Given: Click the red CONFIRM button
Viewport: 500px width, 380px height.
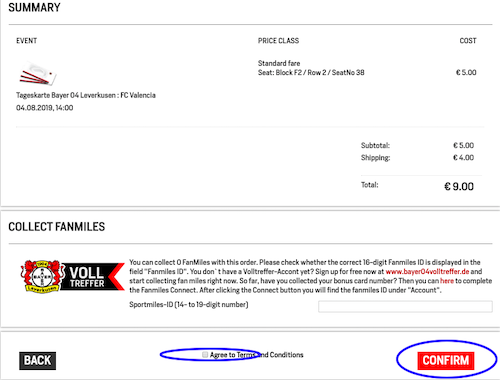Looking at the screenshot, I should pyautogui.click(x=445, y=361).
